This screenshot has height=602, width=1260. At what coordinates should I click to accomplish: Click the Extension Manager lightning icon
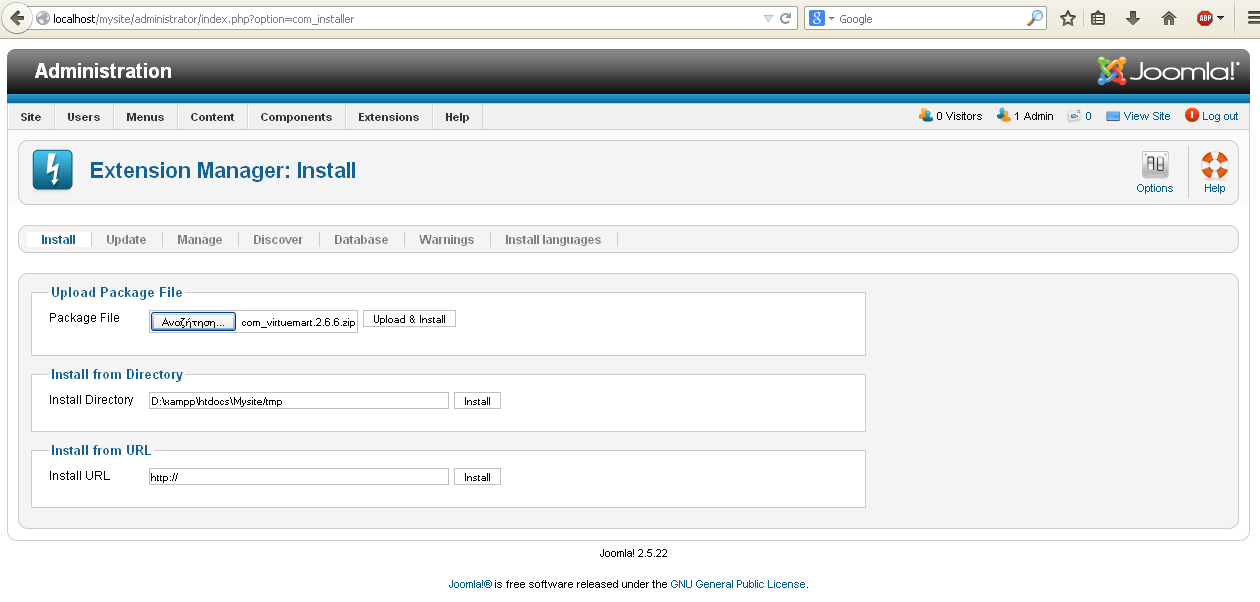click(x=52, y=170)
